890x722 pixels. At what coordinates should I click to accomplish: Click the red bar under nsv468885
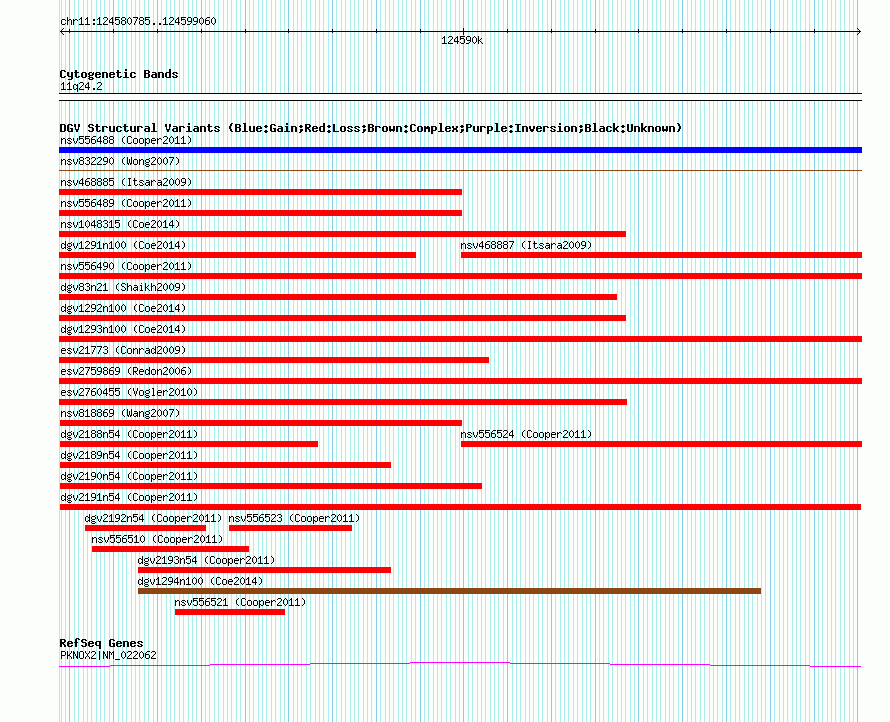[261, 192]
